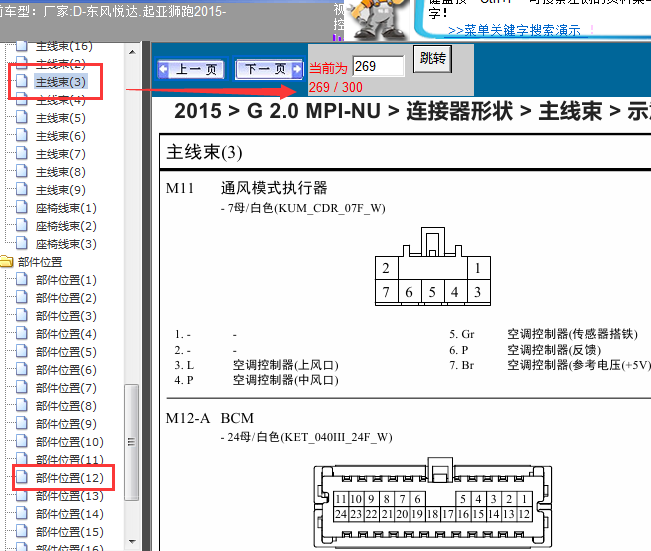This screenshot has width=651, height=551.
Task: Focus the page number field showing 269
Action: coord(378,66)
